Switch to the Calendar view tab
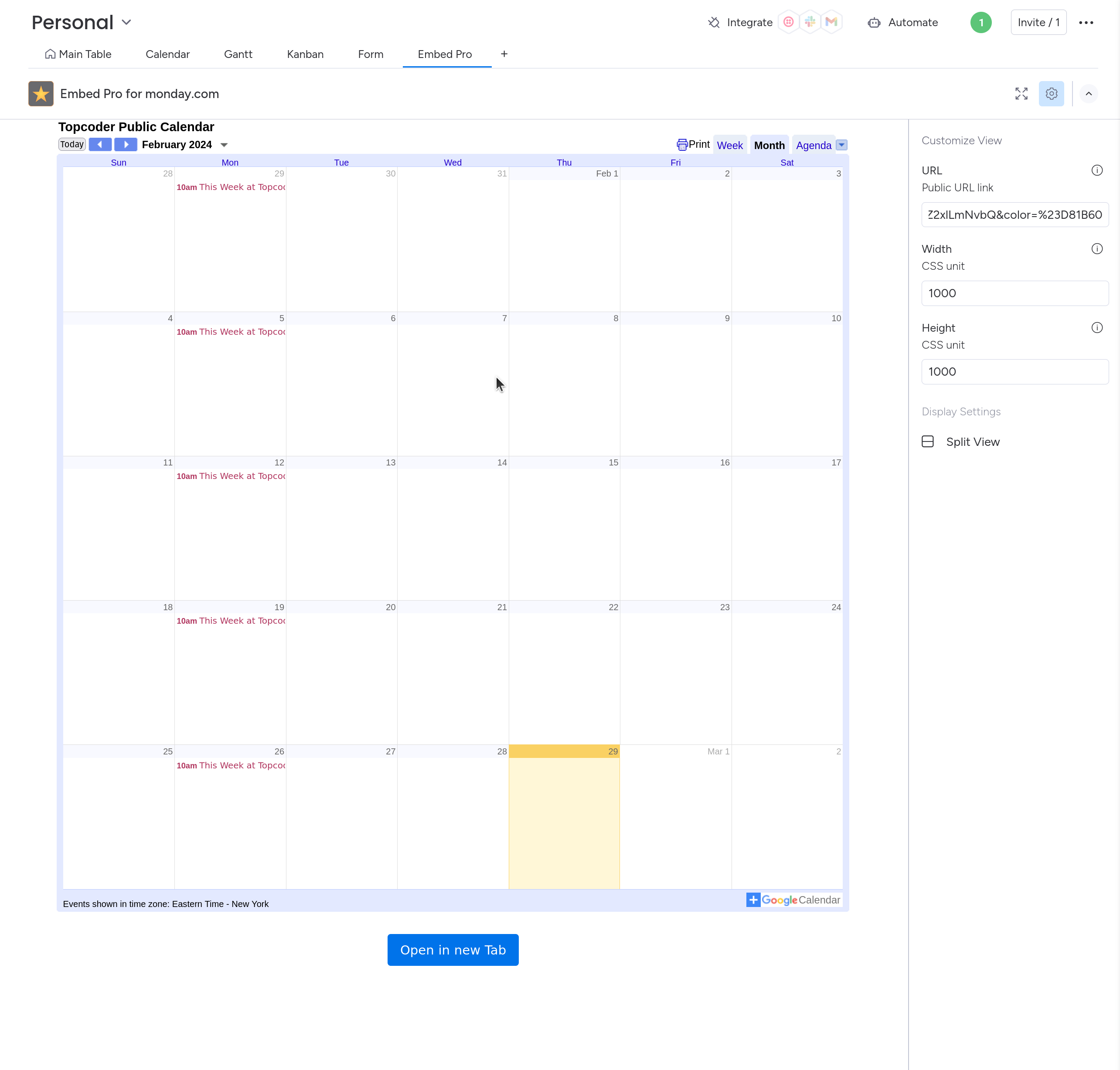Screen dimensions: 1120x1070 coord(167,54)
